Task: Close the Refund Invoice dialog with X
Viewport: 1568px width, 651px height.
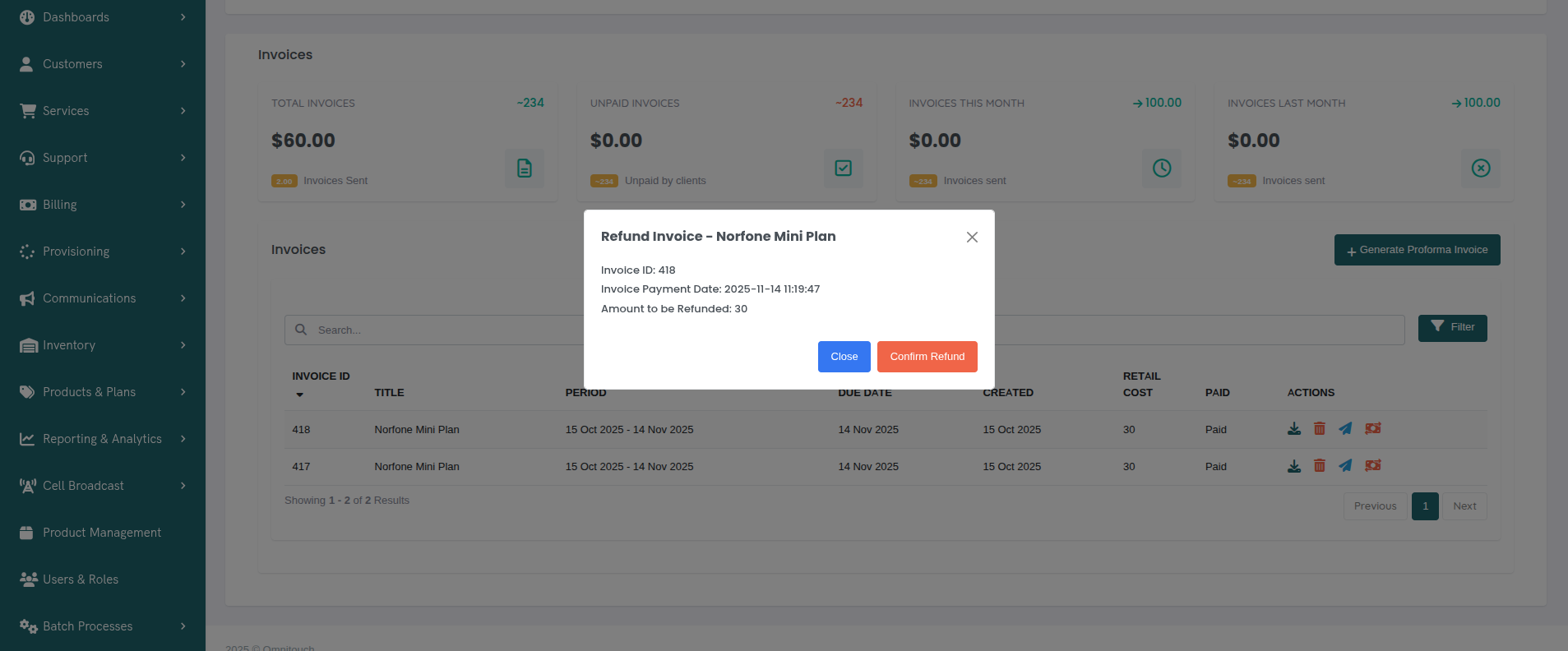Action: point(971,237)
